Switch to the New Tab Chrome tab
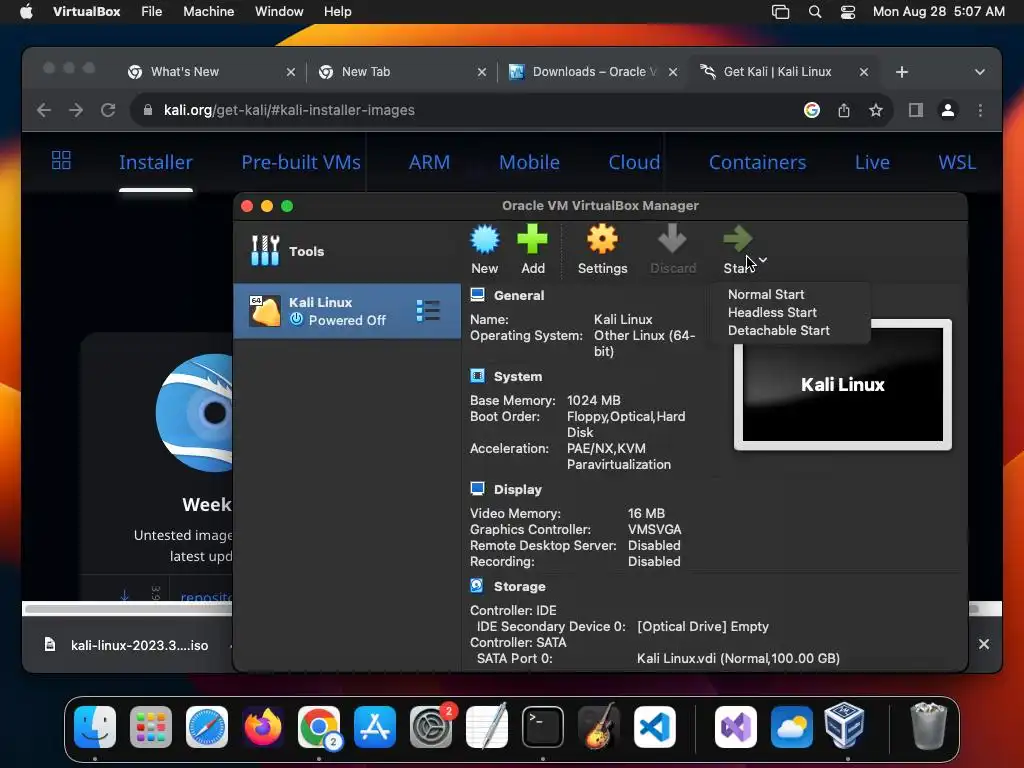This screenshot has width=1024, height=768. click(402, 72)
